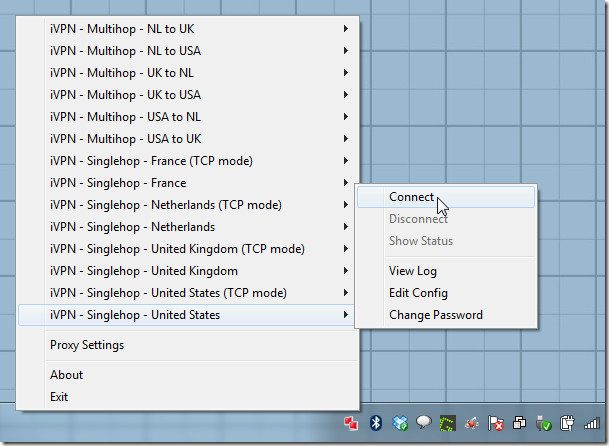The width and height of the screenshot is (609, 446).
Task: Select iVPN - Singlehop - Netherlands
Action: [187, 227]
